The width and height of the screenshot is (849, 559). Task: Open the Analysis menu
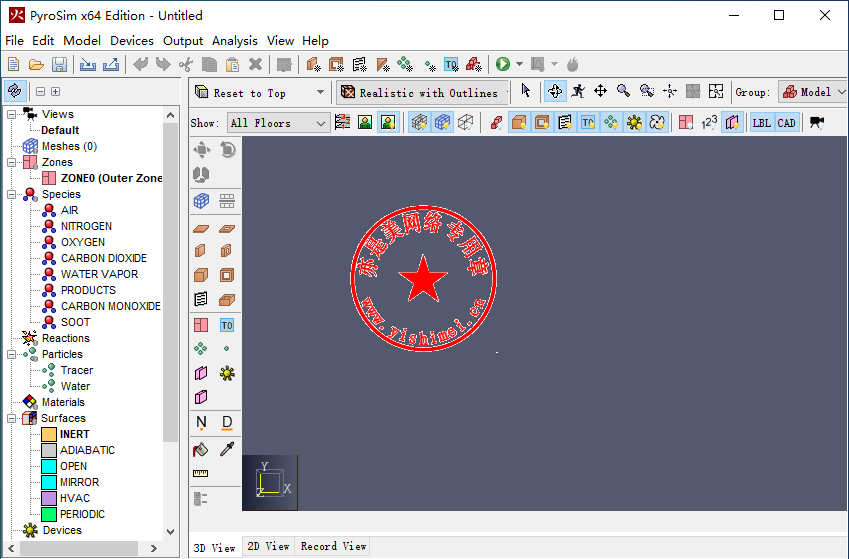(x=234, y=41)
